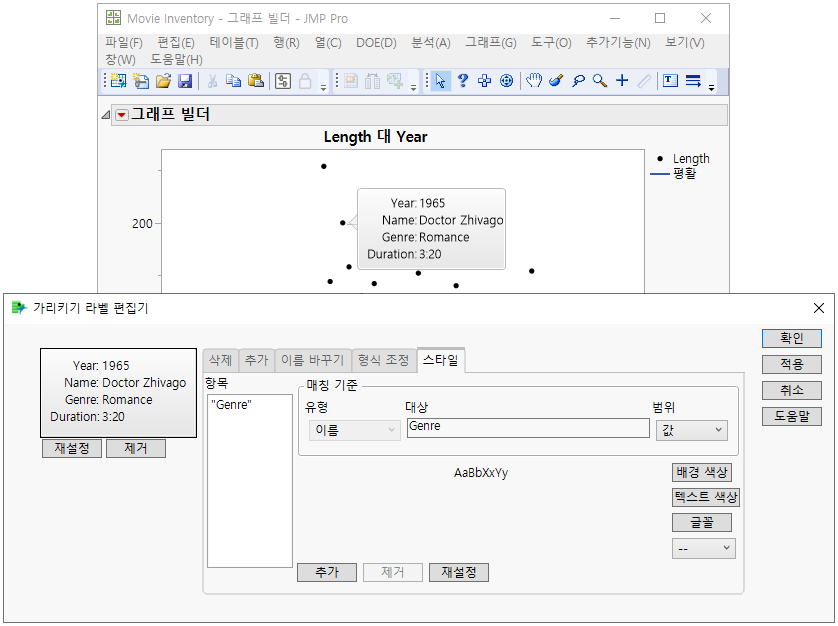838x626 pixels.
Task: Open the red triangle Graph Builder menu
Action: (x=122, y=115)
